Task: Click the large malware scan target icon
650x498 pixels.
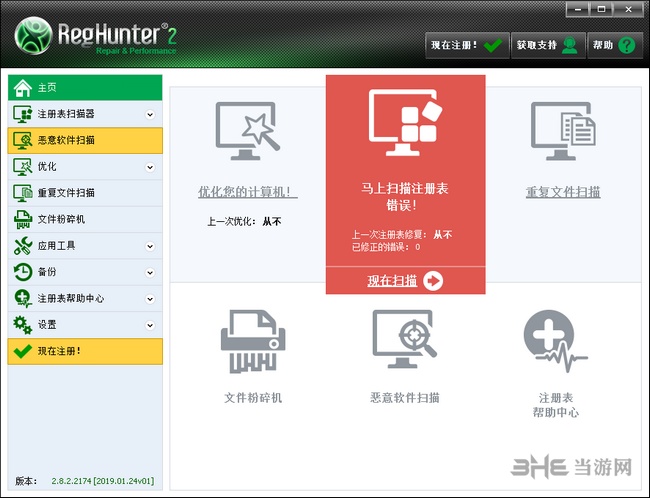Action: pos(405,339)
